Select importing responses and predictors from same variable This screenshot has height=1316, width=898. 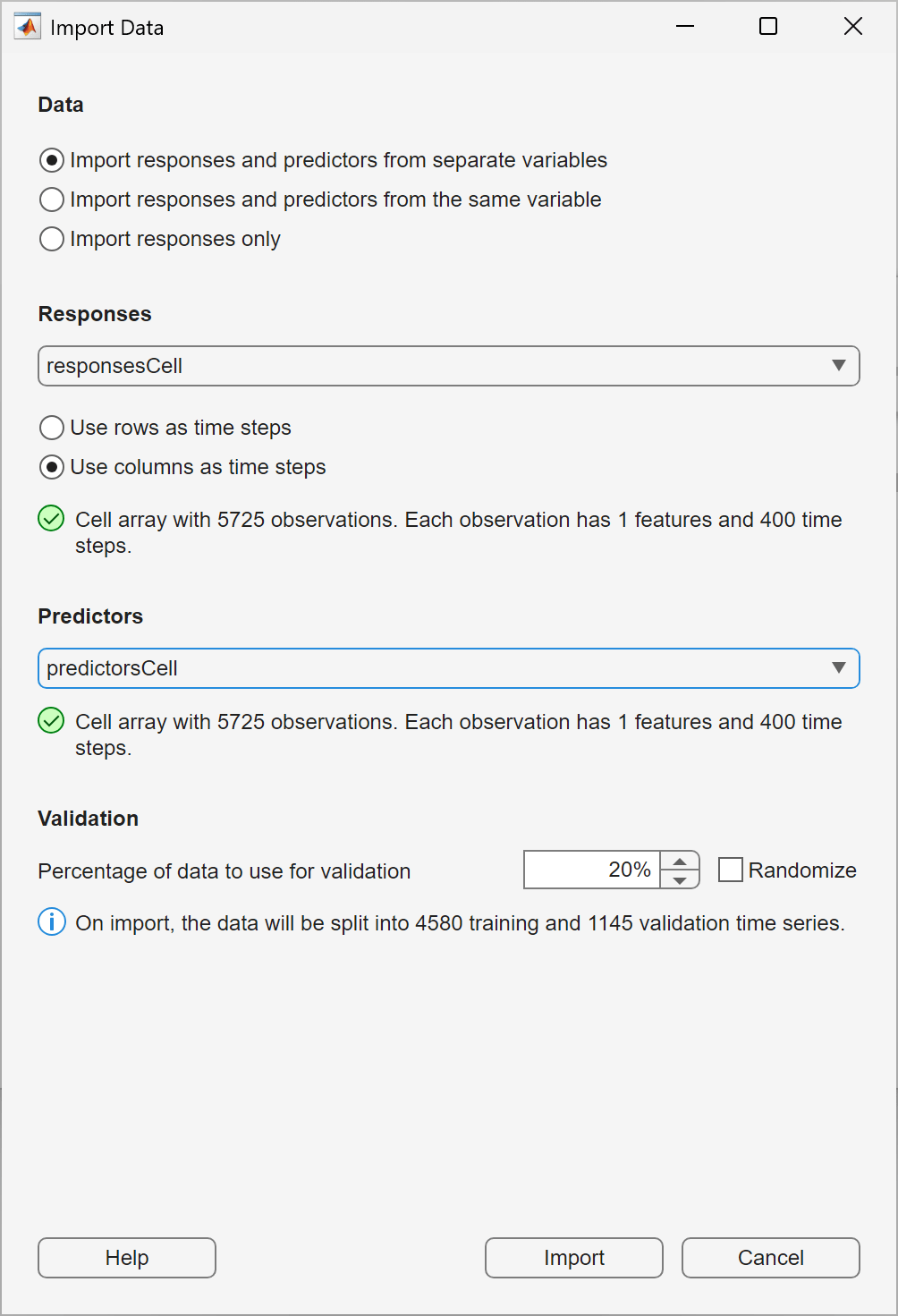[x=51, y=200]
